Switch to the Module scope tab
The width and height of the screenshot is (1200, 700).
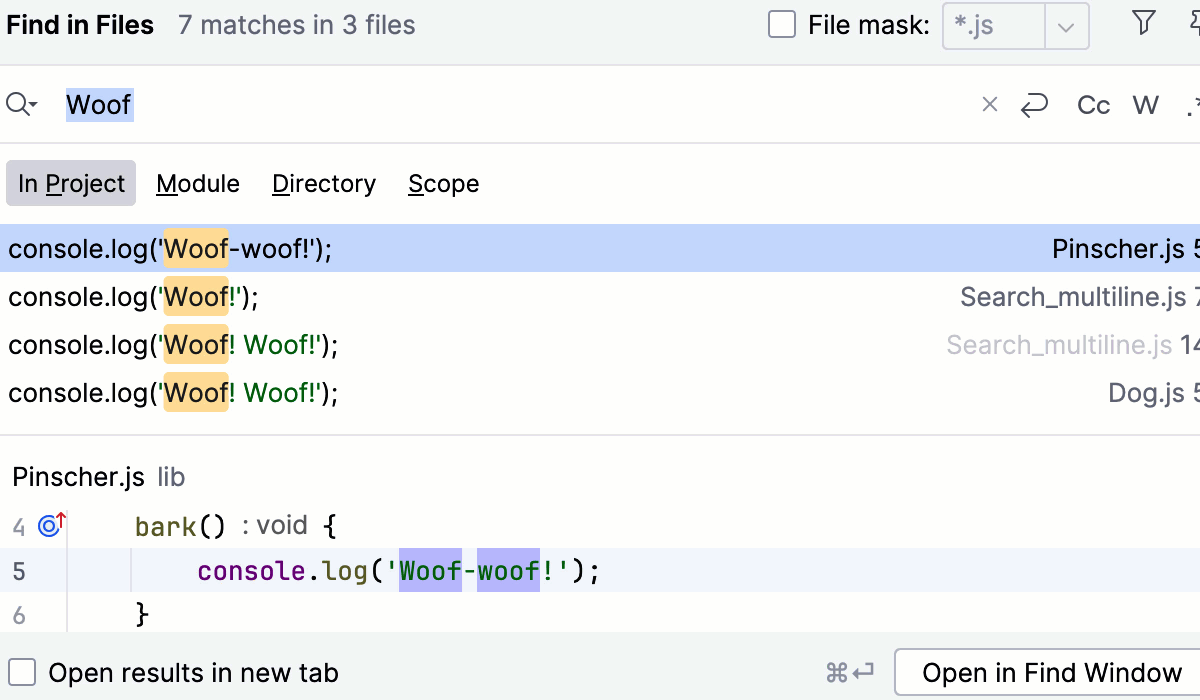[x=198, y=184]
